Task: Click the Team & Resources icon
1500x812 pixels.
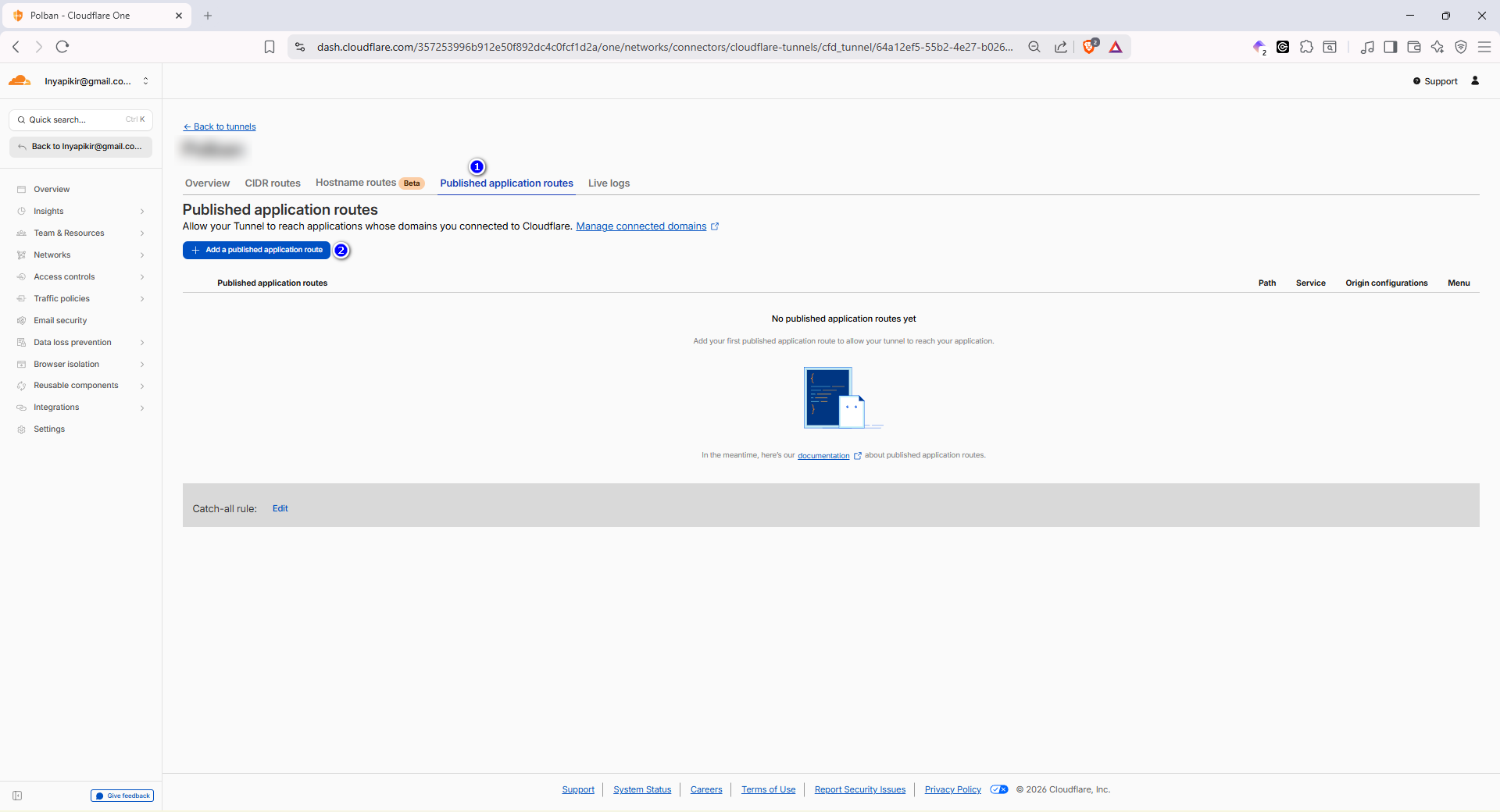Action: click(21, 233)
